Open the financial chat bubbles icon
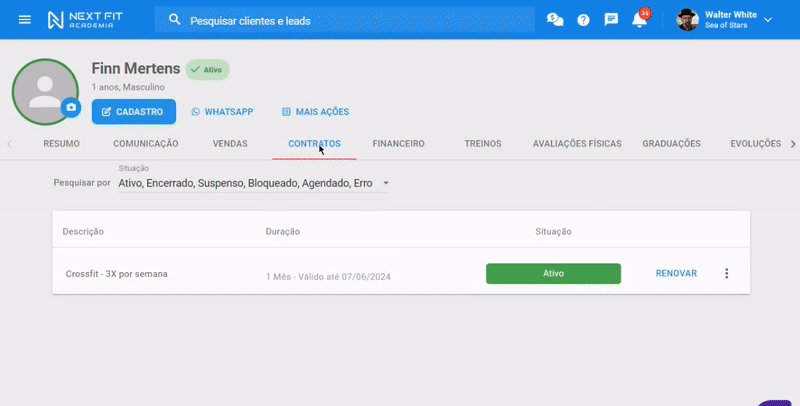 pos(555,20)
